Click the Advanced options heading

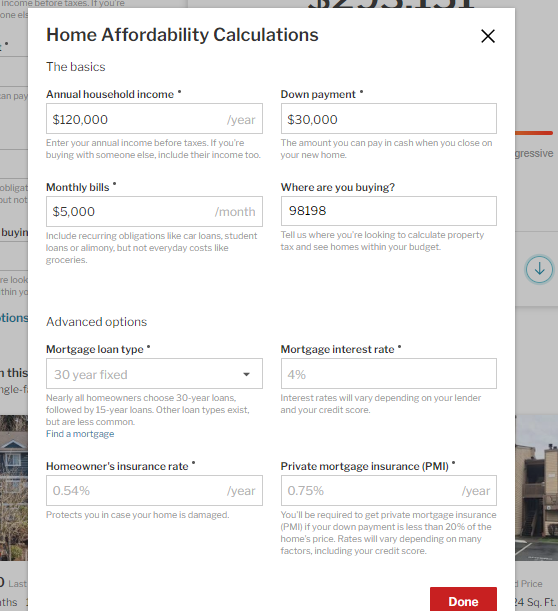(96, 322)
